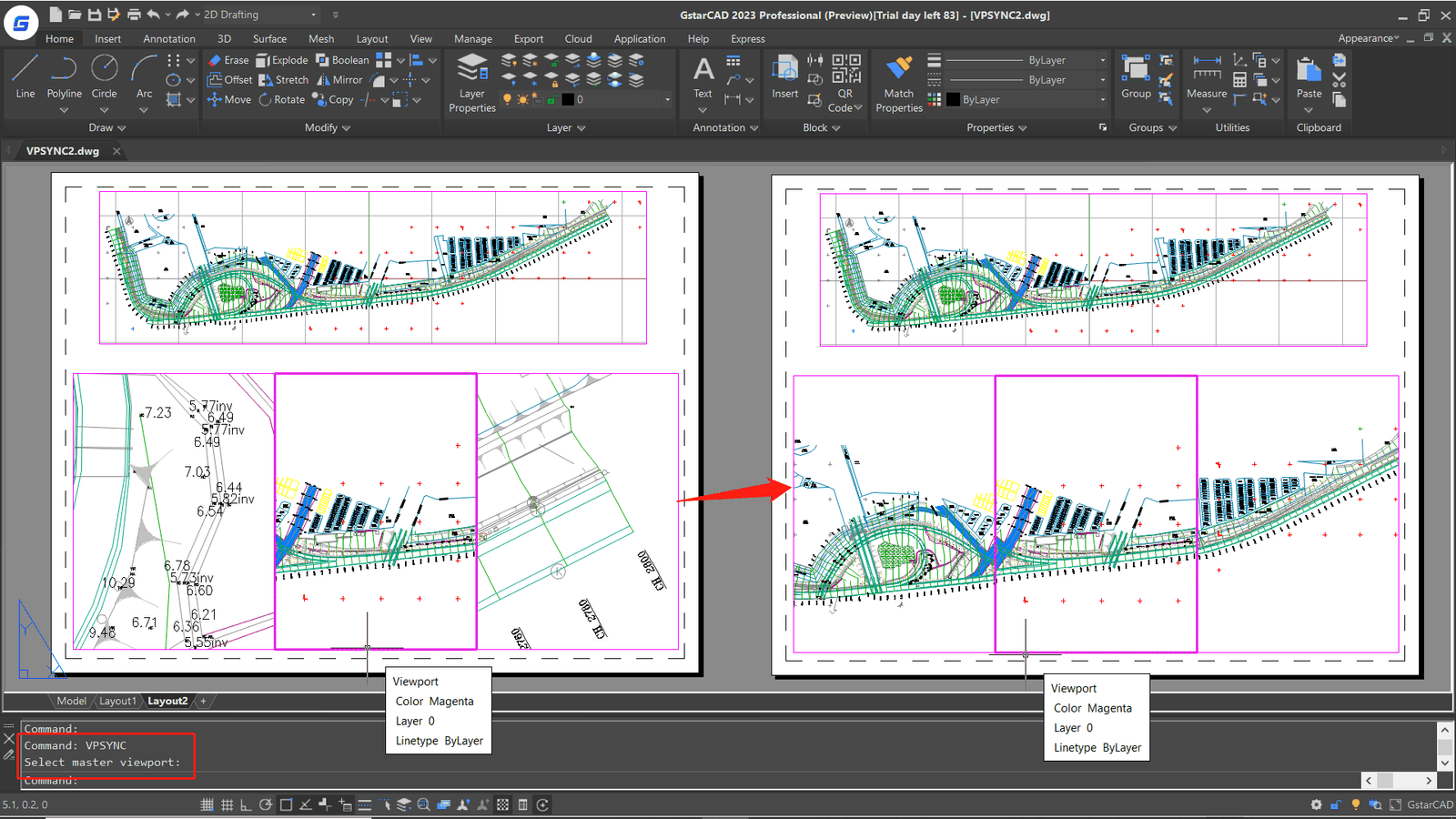1456x819 pixels.
Task: Click the Match Properties brush icon
Action: pos(898,69)
